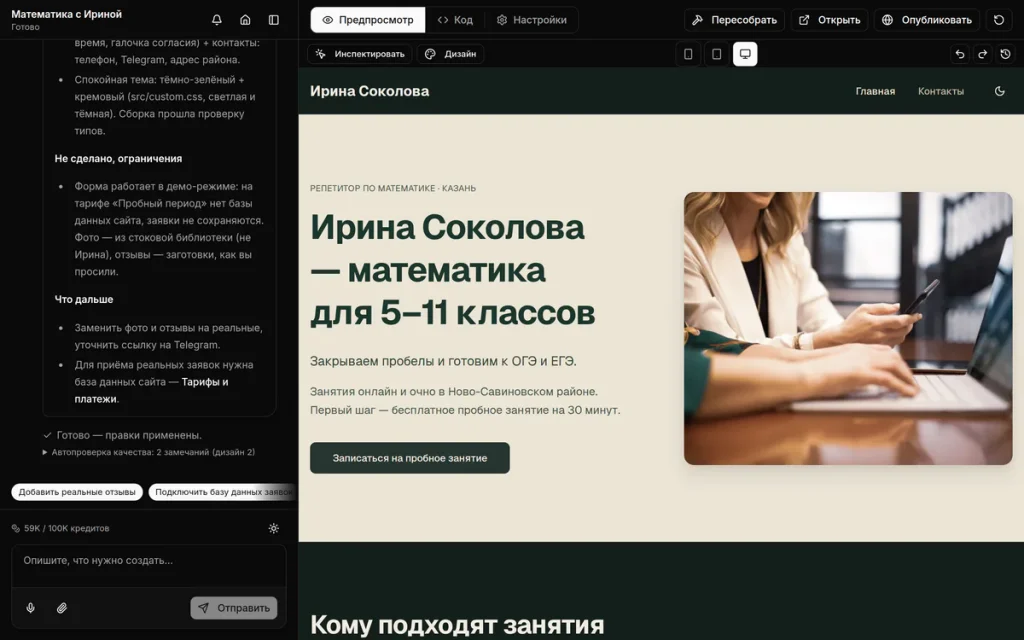Click Главная in site navigation
Image resolution: width=1024 pixels, height=640 pixels.
[875, 91]
